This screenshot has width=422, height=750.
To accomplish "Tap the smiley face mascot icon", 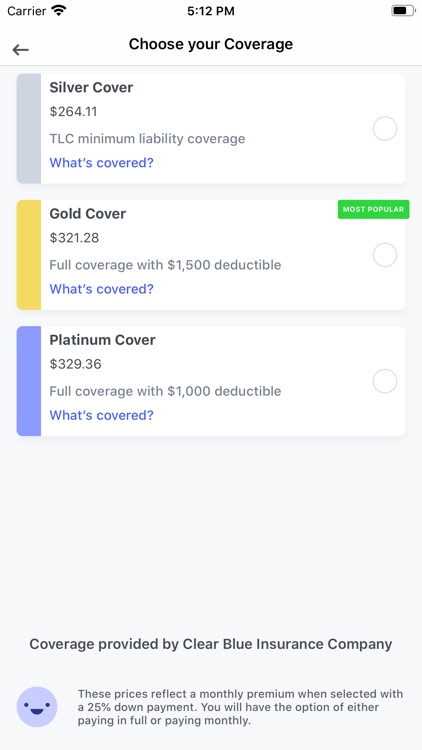I will [37, 707].
